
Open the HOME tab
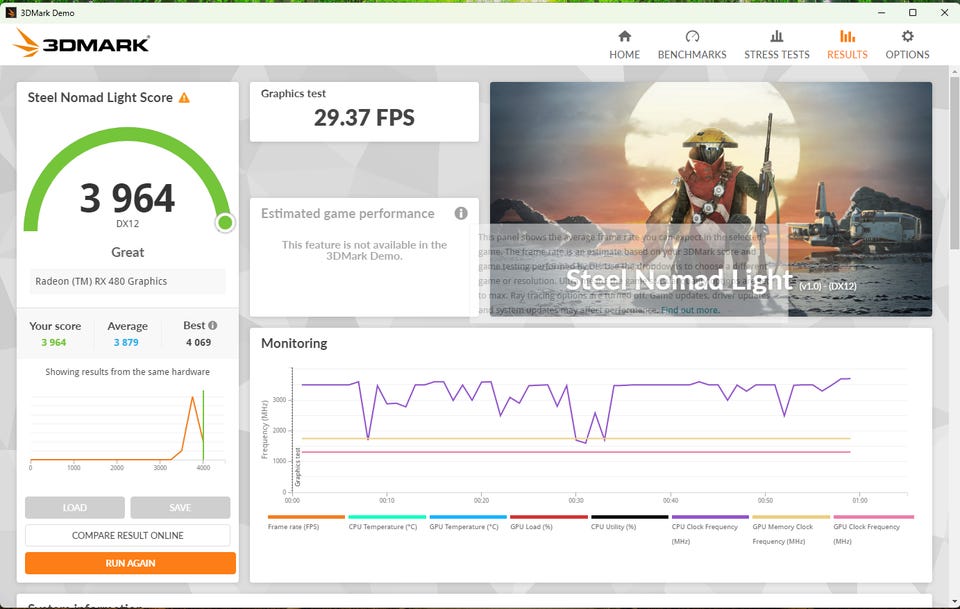pyautogui.click(x=624, y=45)
